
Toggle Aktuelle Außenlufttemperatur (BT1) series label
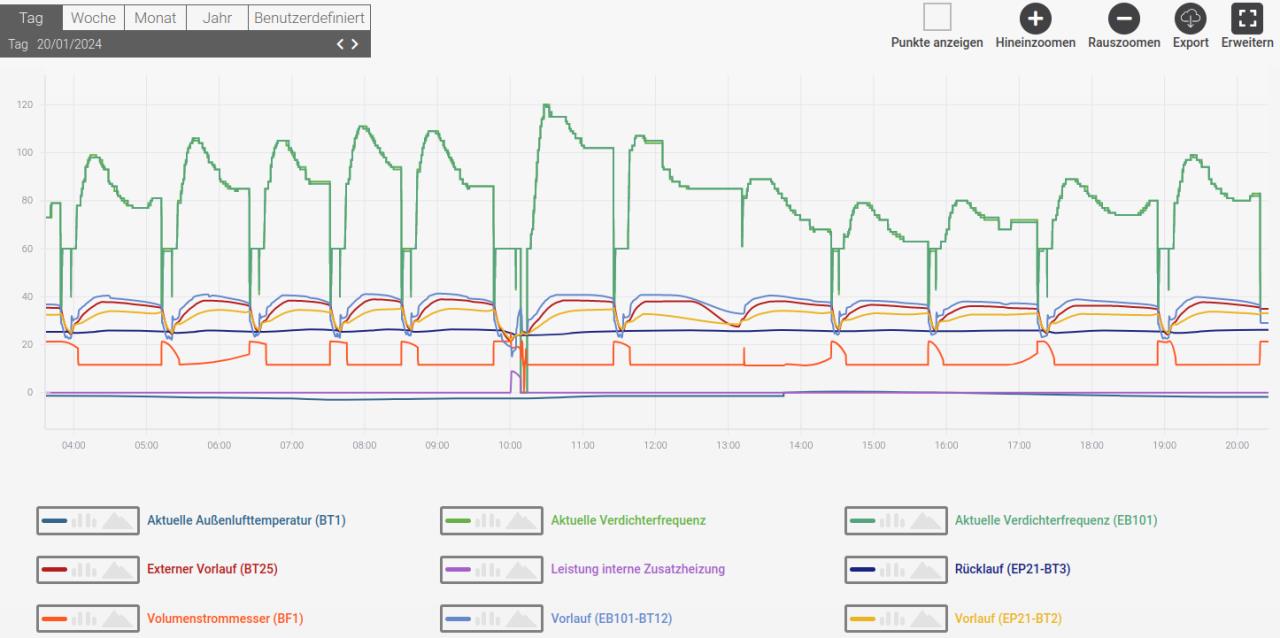(x=246, y=520)
